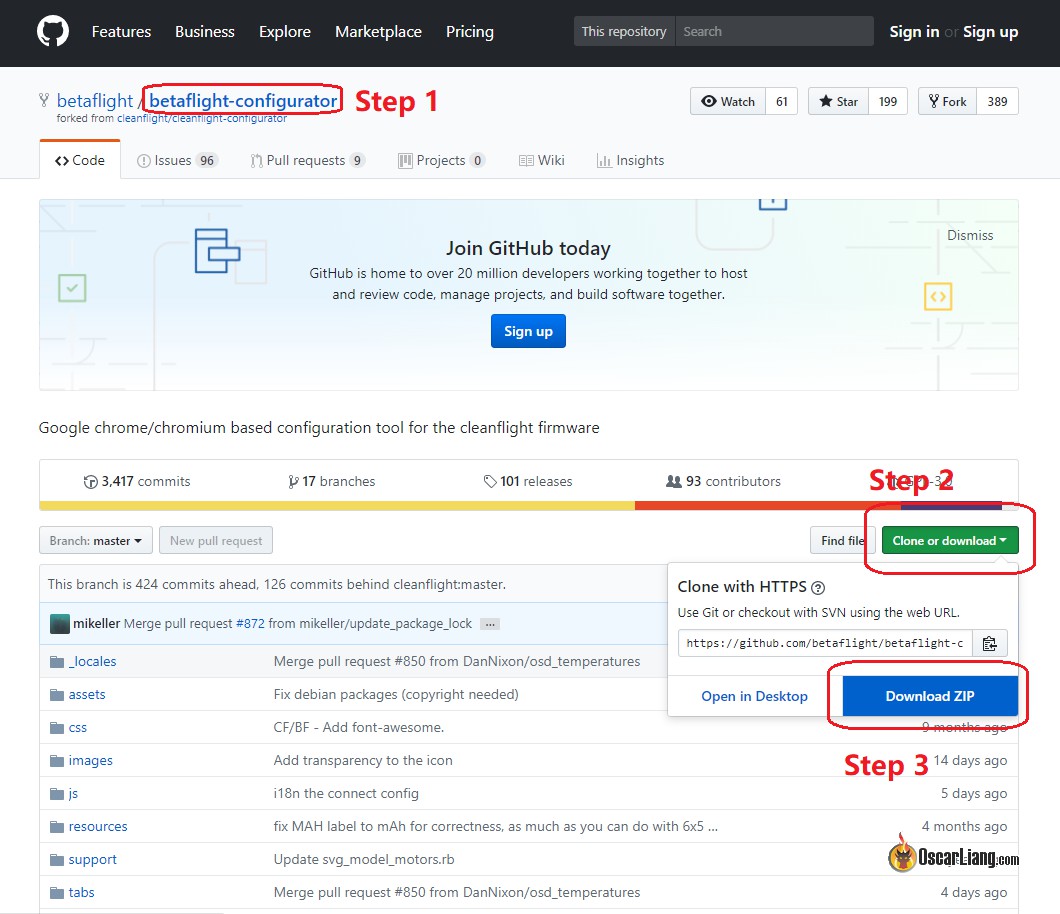Screen dimensions: 1060x914
Task: Click the assets folder icon
Action: pyautogui.click(x=57, y=695)
